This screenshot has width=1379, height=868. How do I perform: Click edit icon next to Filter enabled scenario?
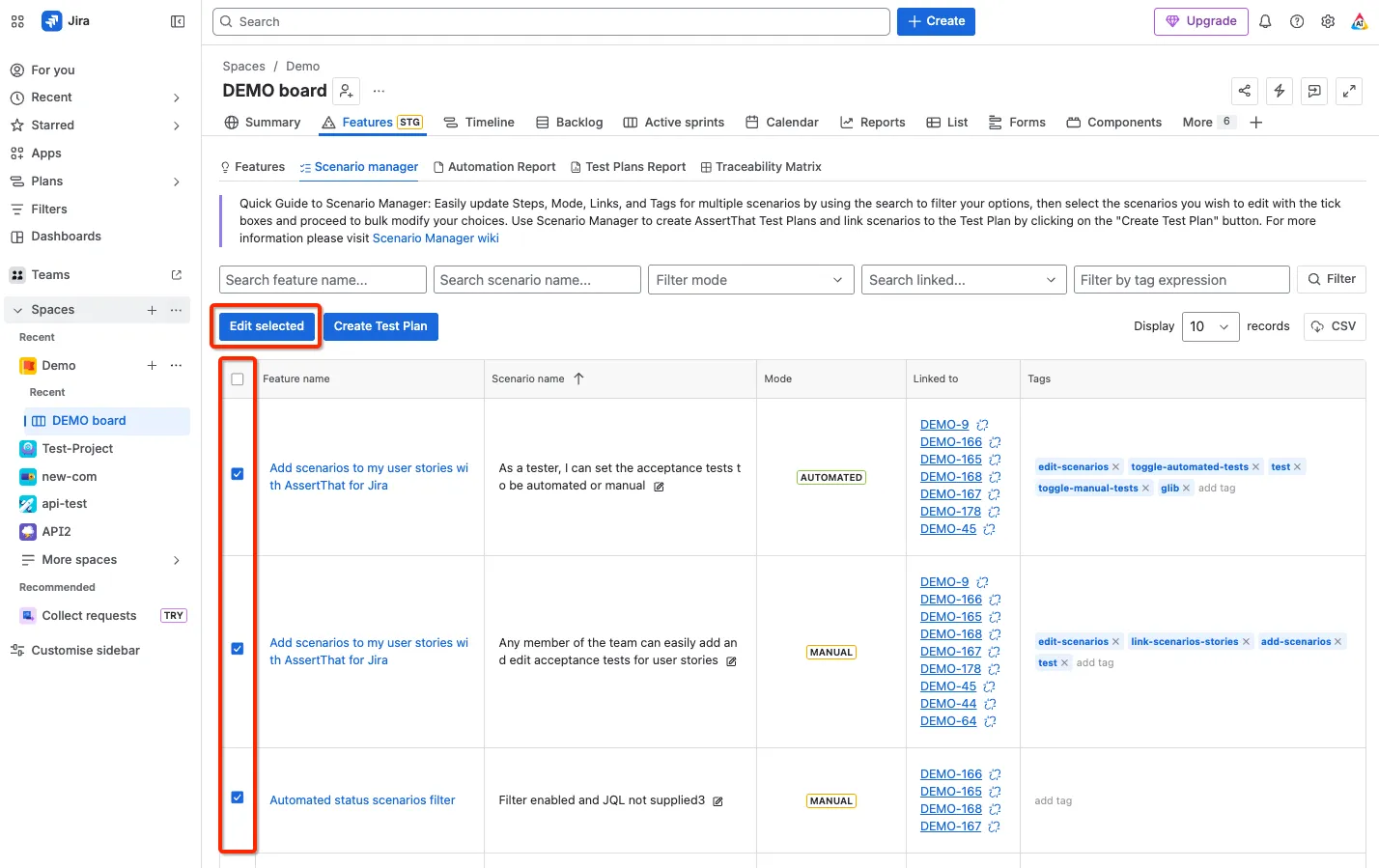718,801
